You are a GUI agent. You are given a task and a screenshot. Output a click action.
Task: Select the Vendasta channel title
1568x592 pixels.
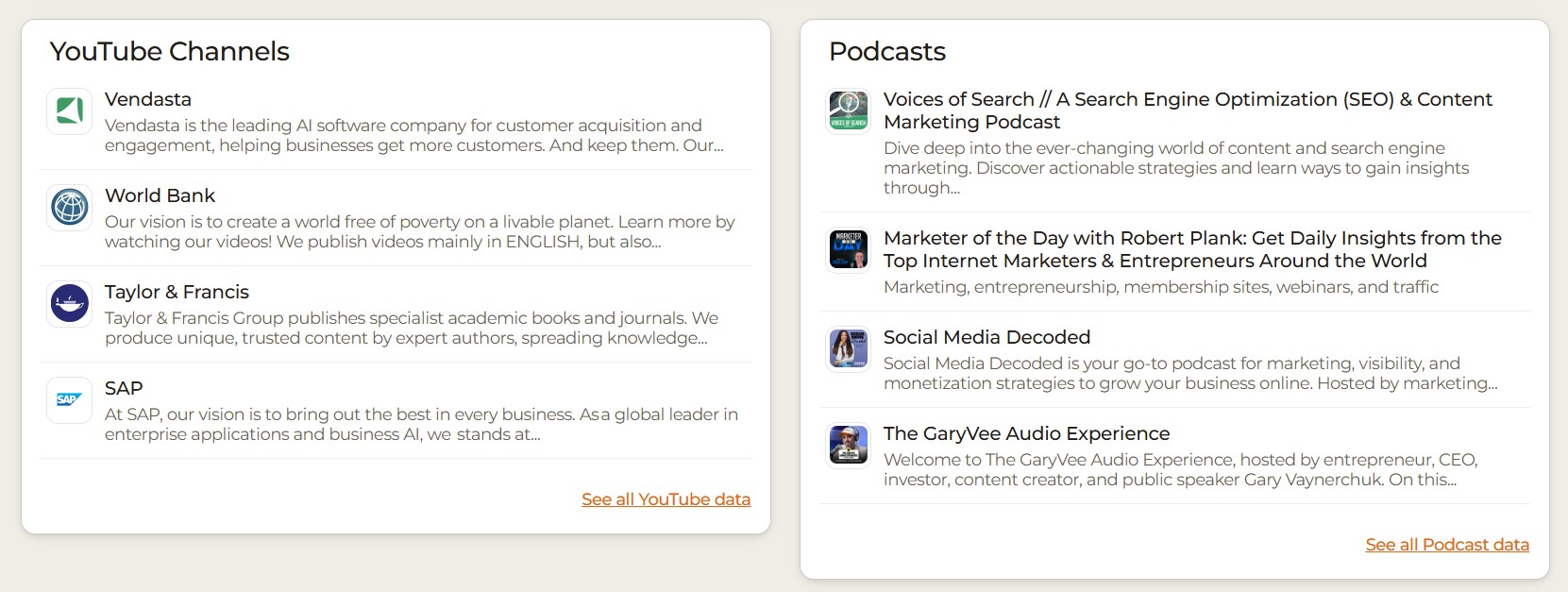tap(148, 99)
